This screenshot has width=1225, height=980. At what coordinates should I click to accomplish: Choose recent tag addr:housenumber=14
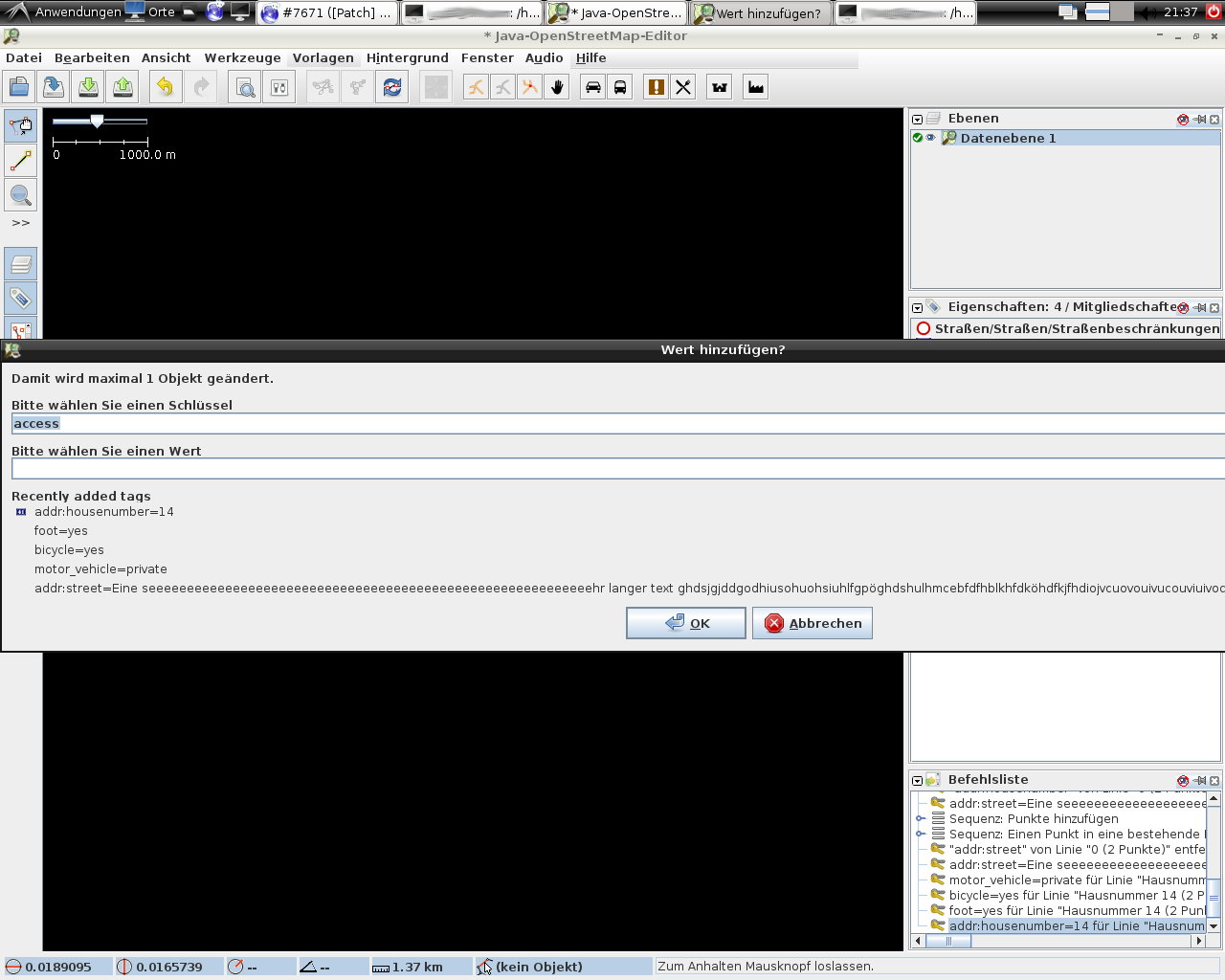(x=104, y=512)
